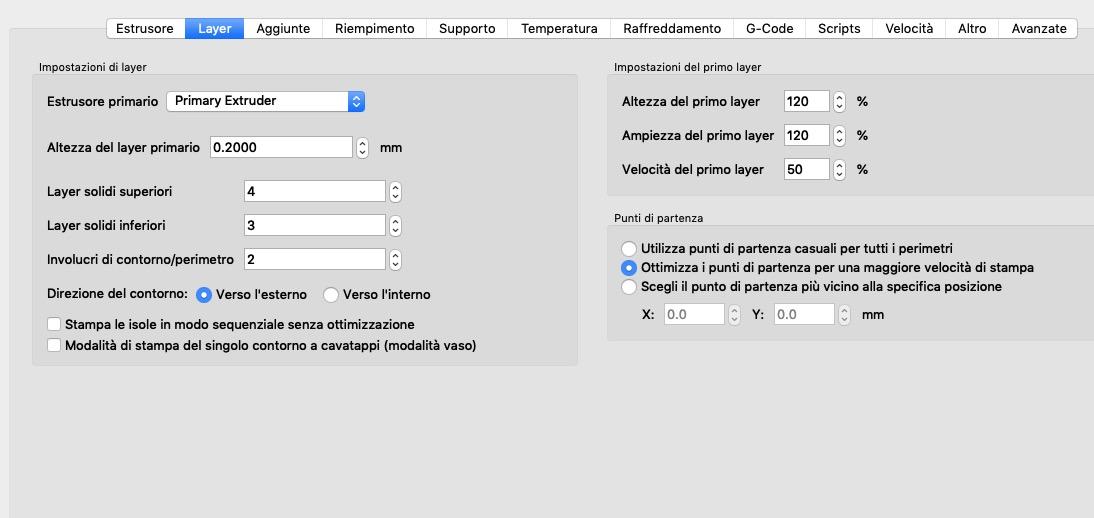
Task: Switch to the Riempimento tab
Action: pos(374,29)
